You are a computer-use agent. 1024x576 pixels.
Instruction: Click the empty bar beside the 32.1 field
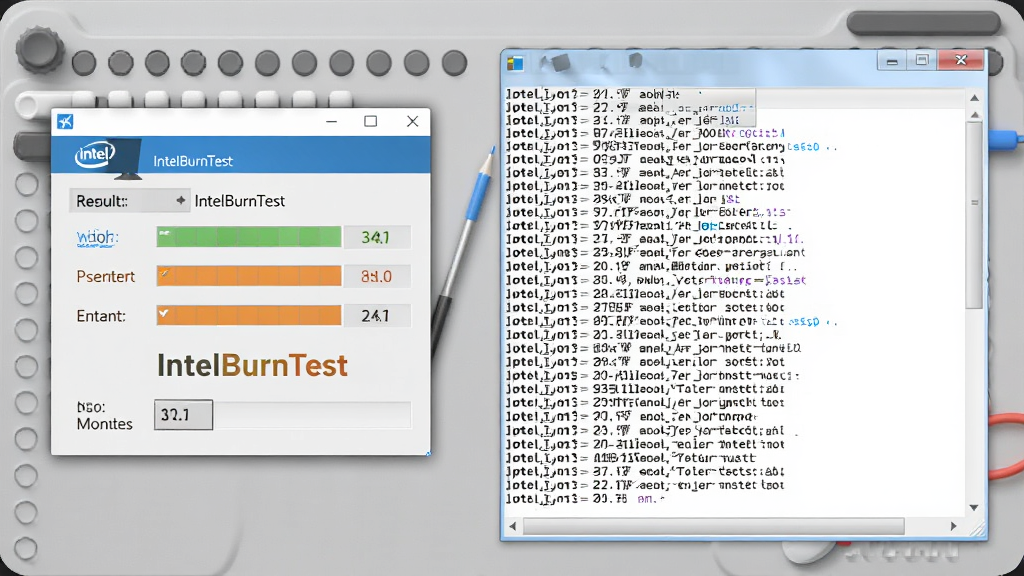click(x=312, y=415)
